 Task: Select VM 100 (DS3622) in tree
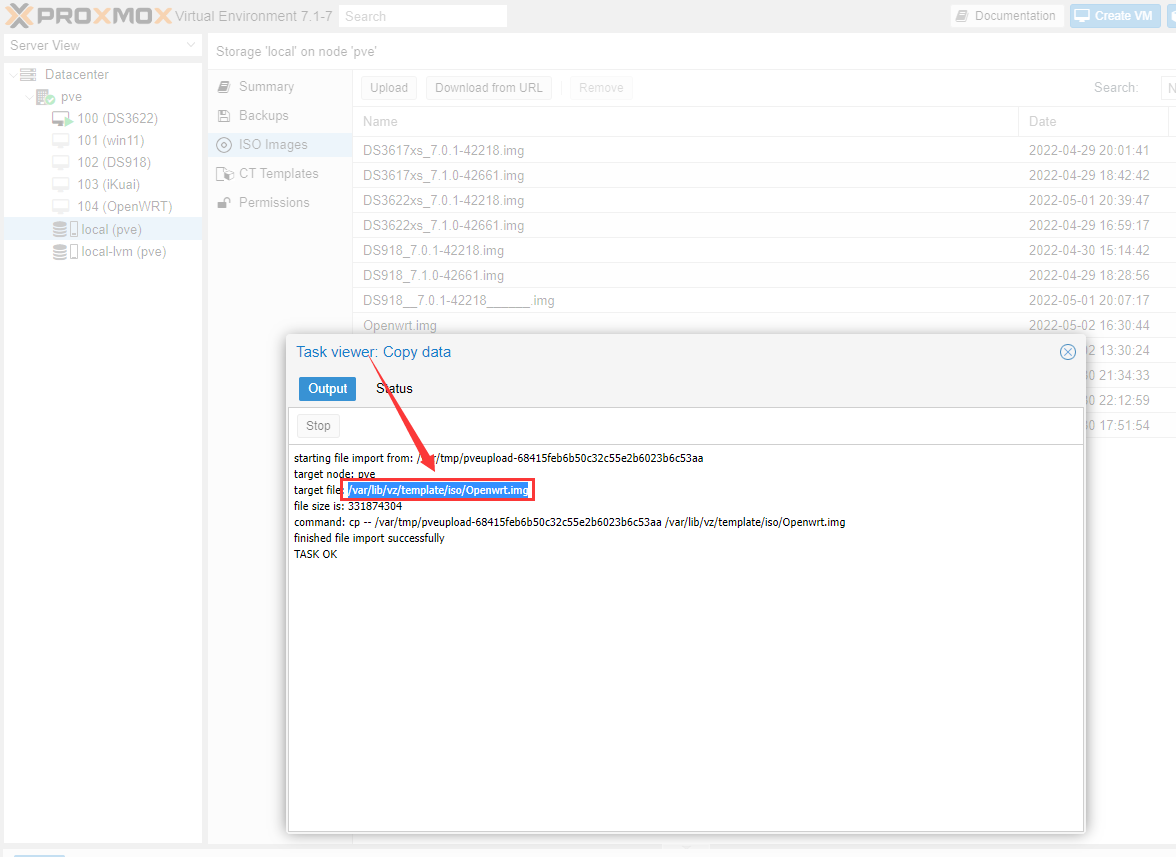coord(117,118)
